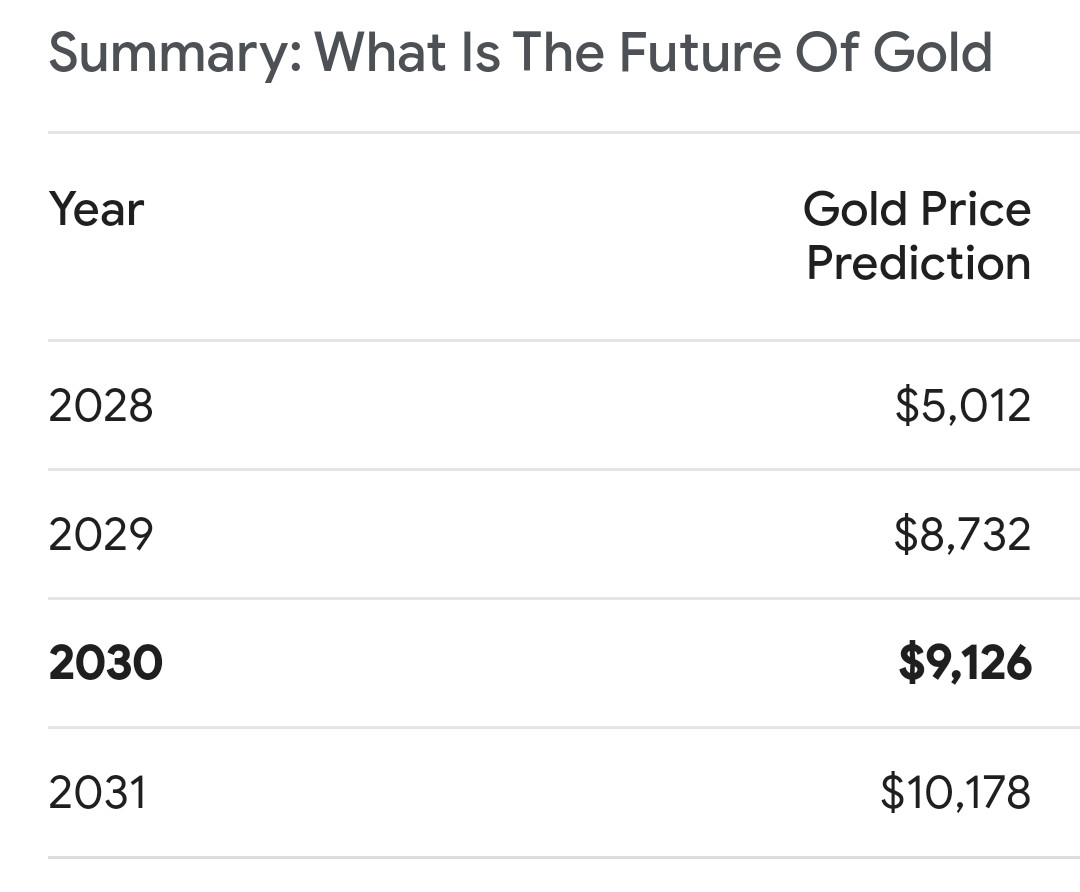Select the 2029 year cell
This screenshot has height=892, width=1080.
tap(101, 535)
